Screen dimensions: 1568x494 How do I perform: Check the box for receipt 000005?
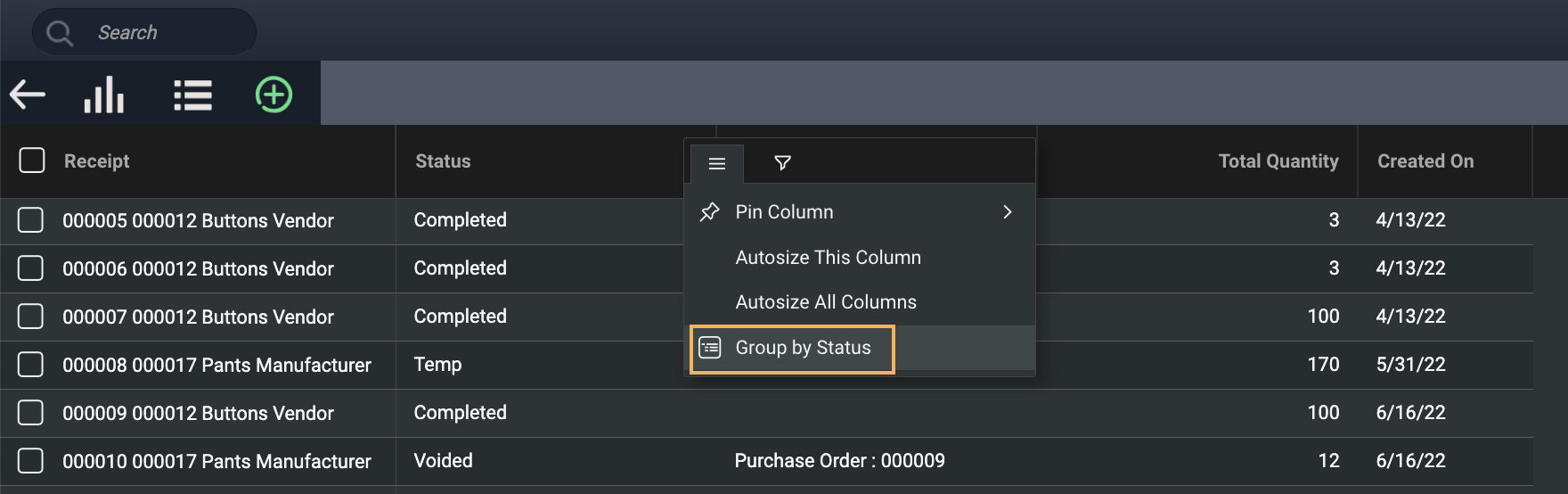[31, 220]
